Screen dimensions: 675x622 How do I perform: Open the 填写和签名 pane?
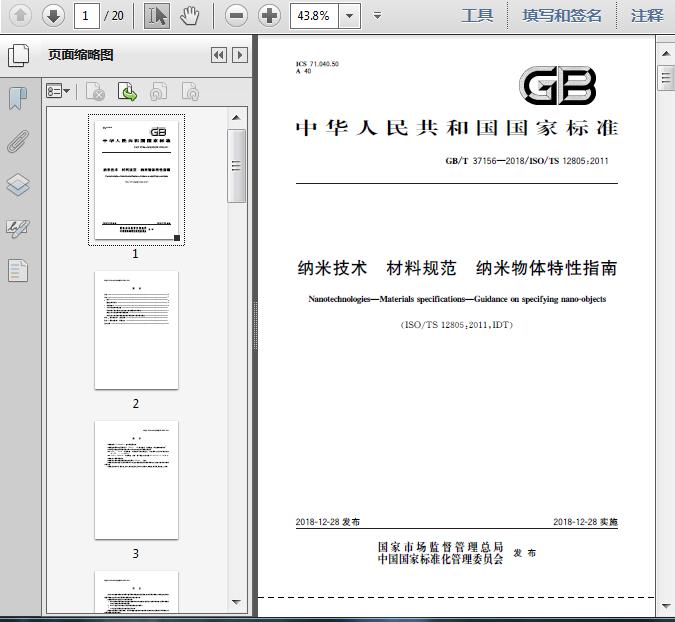pyautogui.click(x=562, y=15)
